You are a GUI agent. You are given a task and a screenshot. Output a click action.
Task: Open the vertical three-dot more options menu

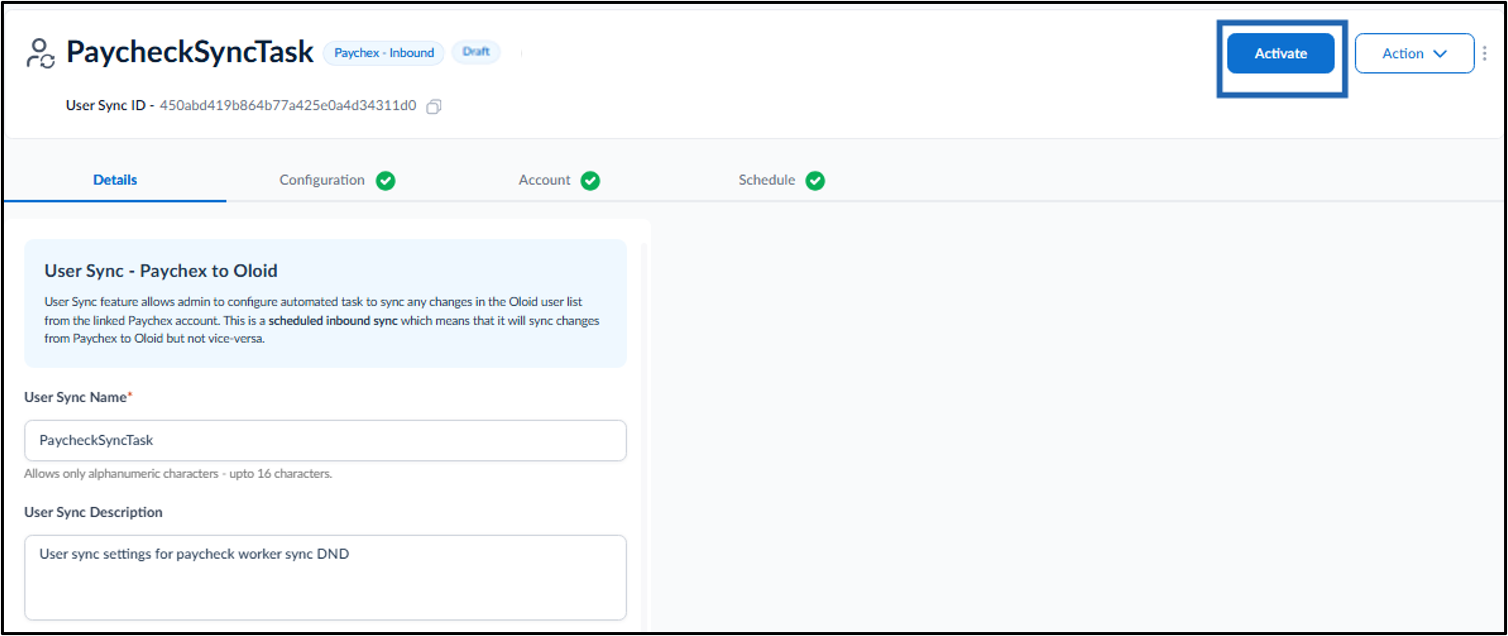(x=1484, y=54)
